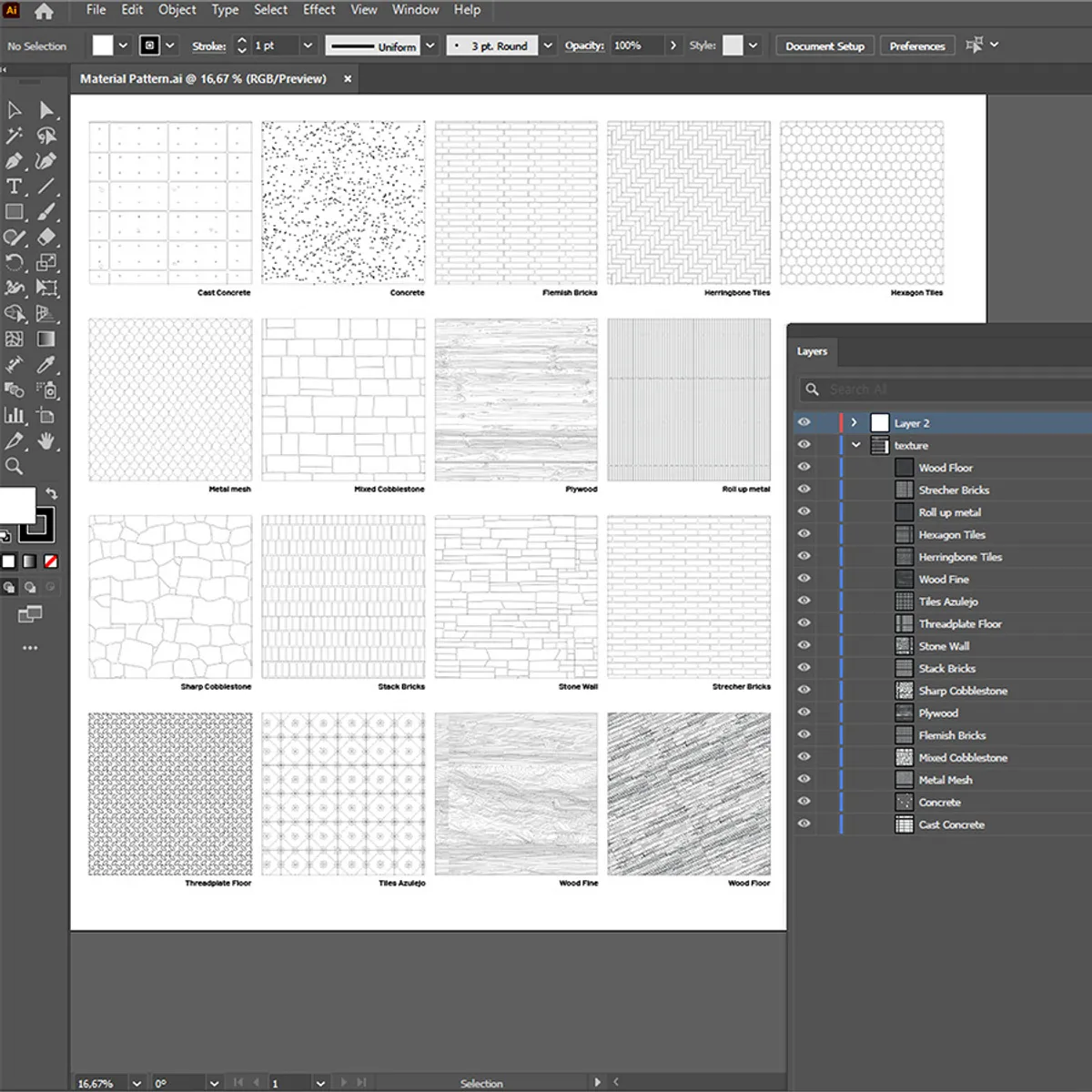Open the stroke weight dropdown
This screenshot has width=1092, height=1092.
(307, 45)
